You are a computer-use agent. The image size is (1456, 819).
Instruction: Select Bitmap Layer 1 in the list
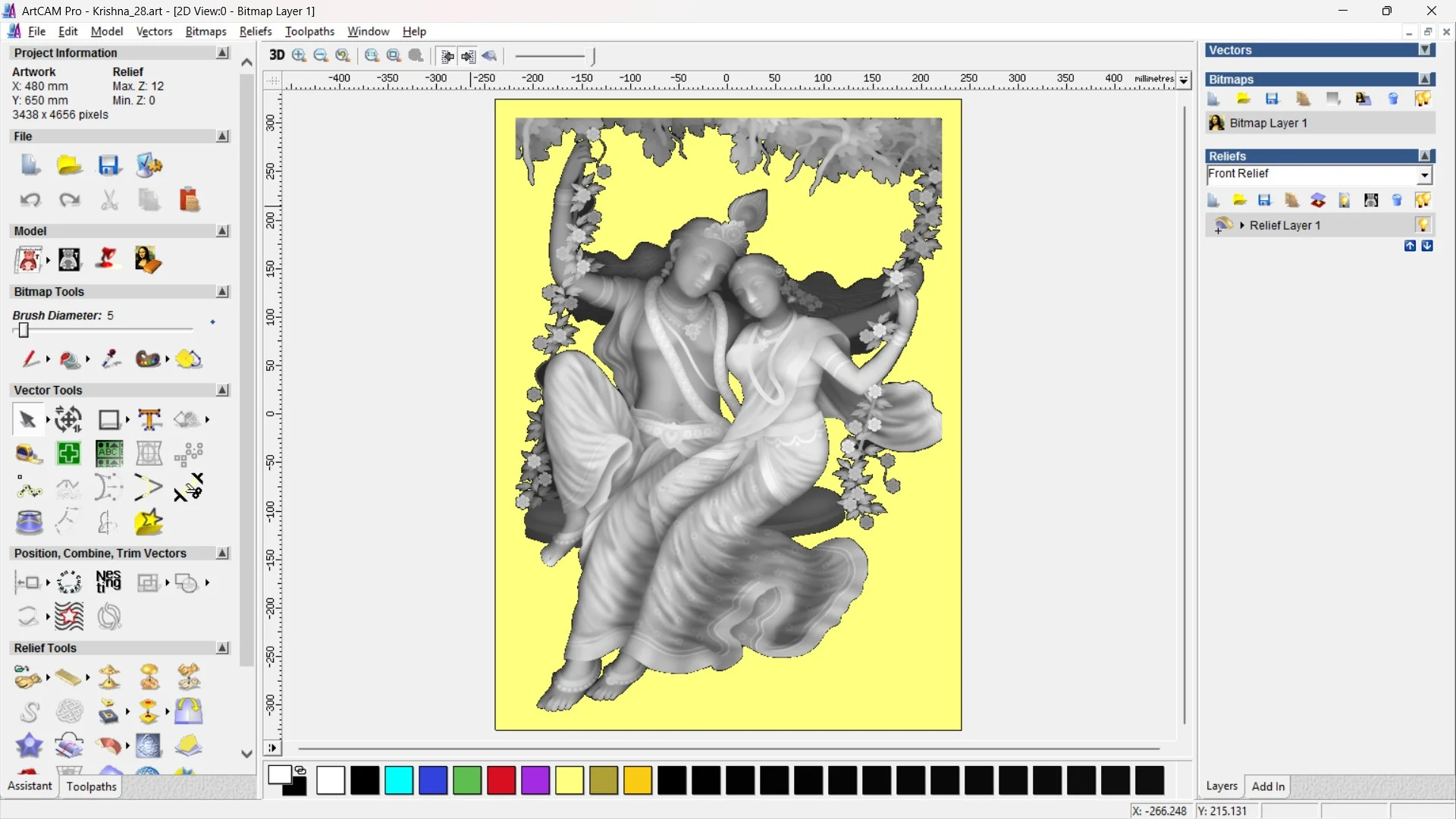pyautogui.click(x=1268, y=123)
